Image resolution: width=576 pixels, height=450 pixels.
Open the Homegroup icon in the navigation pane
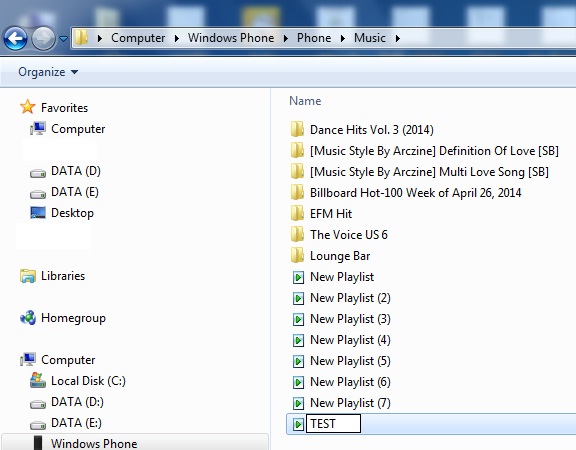28,318
